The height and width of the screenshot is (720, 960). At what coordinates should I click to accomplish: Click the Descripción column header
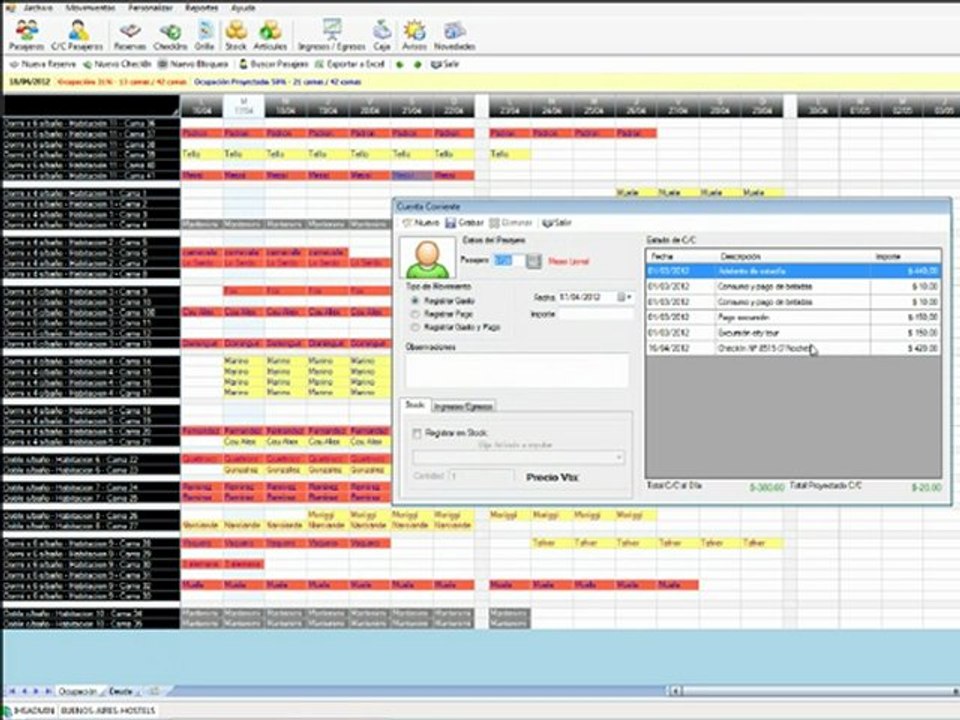tap(793, 257)
